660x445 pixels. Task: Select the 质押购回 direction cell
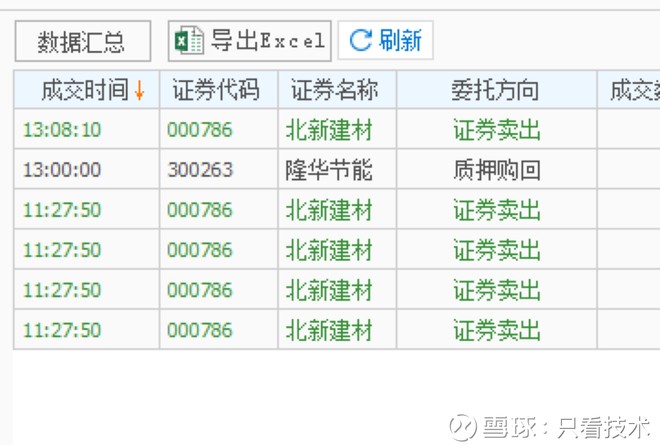tap(497, 170)
